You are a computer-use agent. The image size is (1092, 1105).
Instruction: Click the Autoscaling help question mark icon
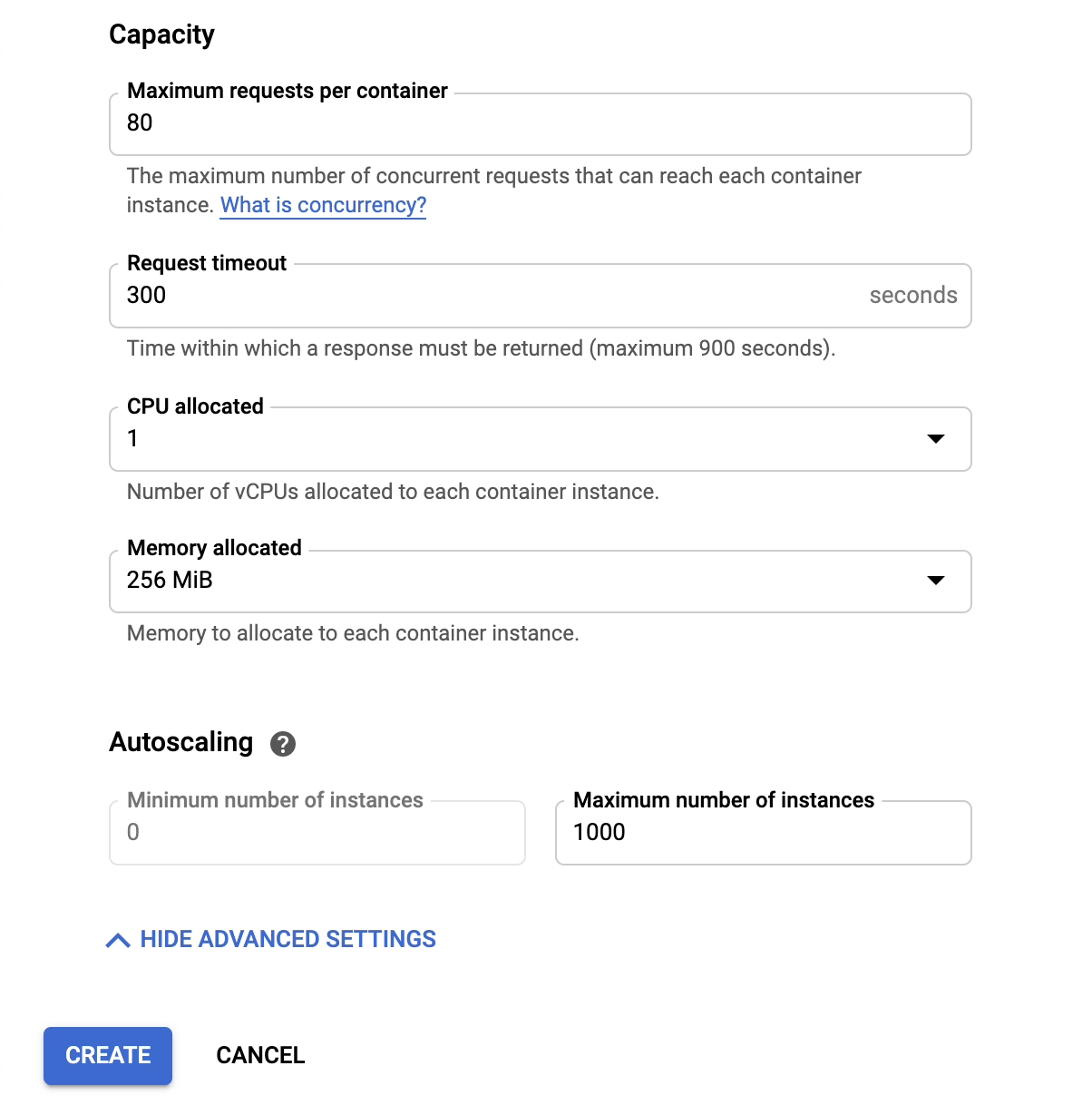(283, 744)
